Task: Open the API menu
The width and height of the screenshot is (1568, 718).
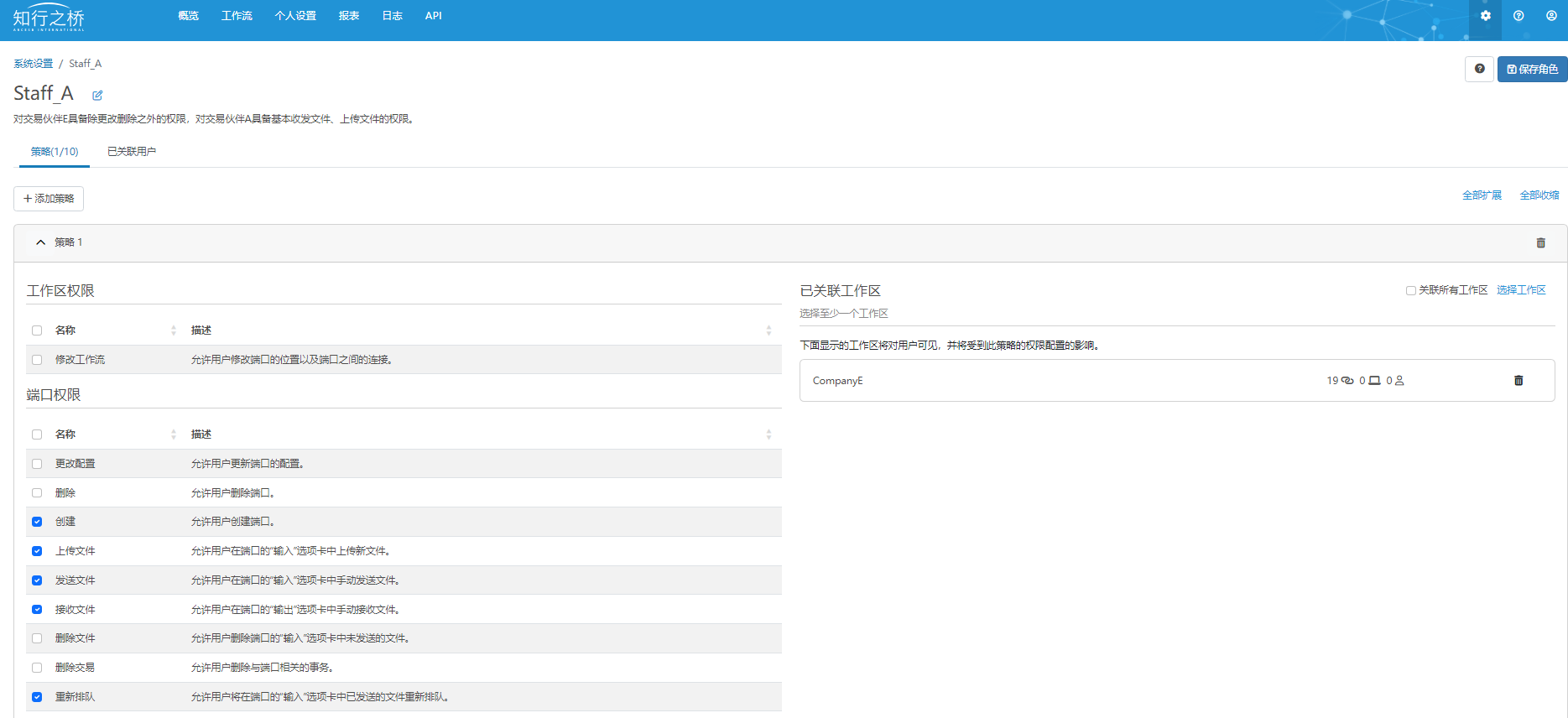Action: point(434,16)
